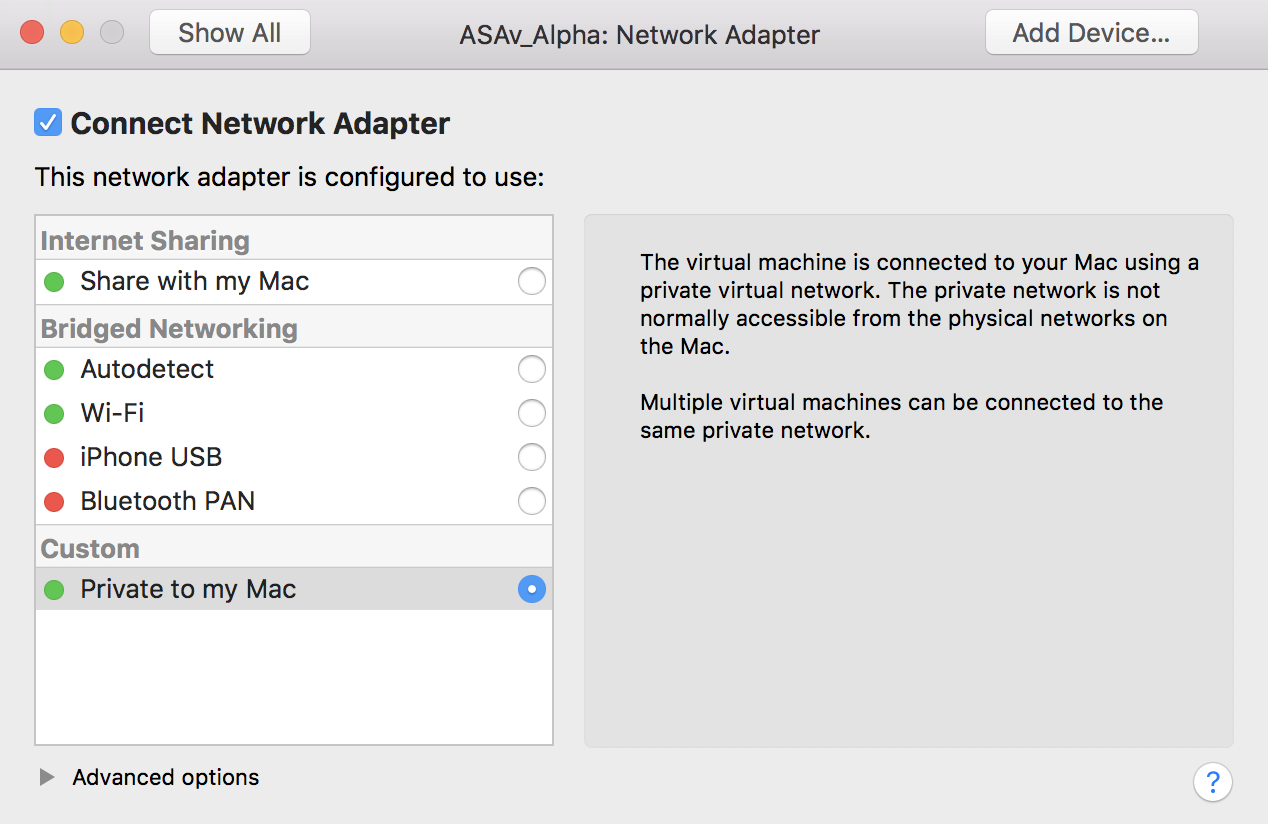Click the iPhone USB label text
The image size is (1268, 824).
pyautogui.click(x=151, y=457)
